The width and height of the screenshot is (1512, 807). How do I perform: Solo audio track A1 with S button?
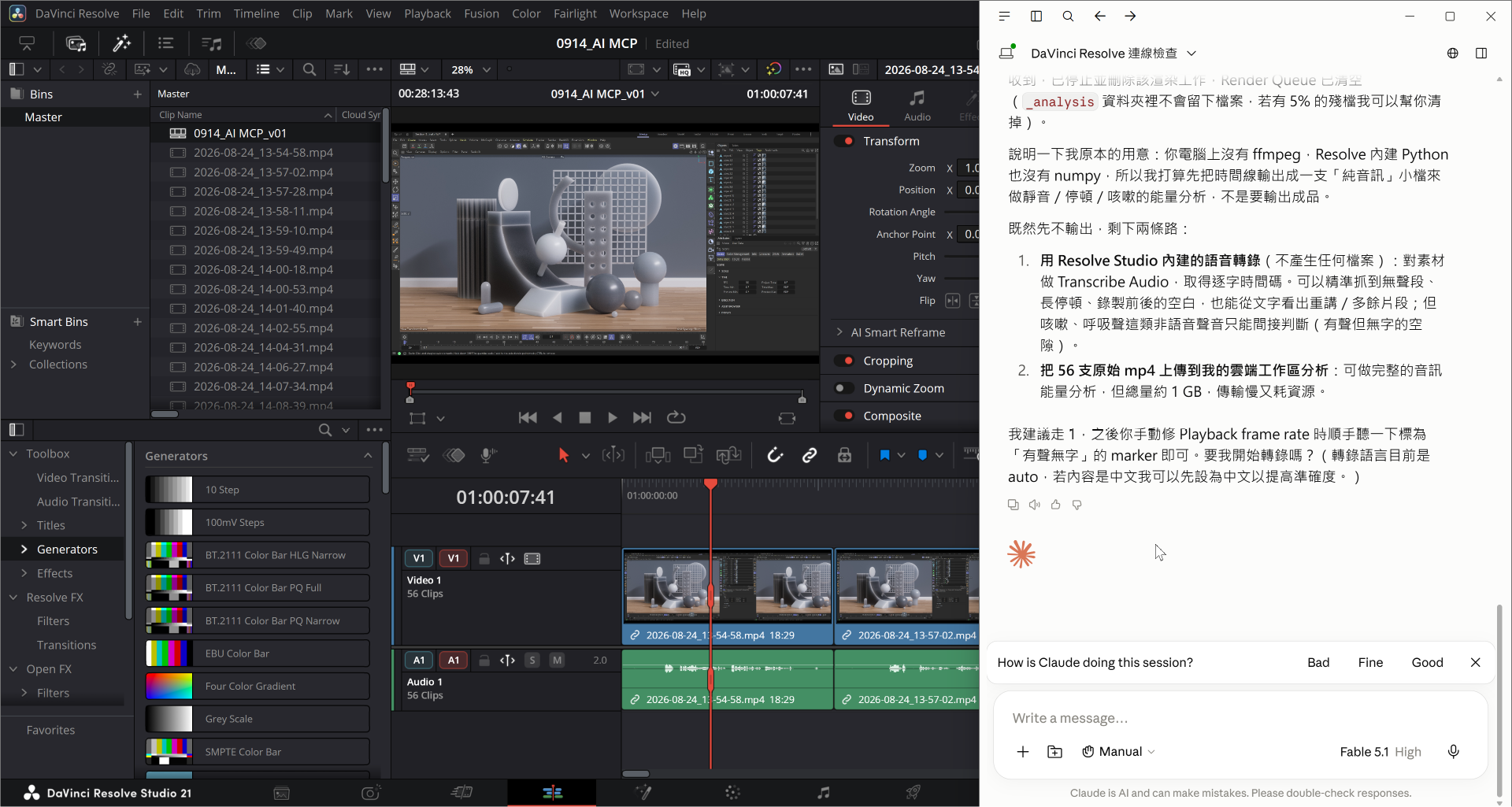[x=532, y=660]
